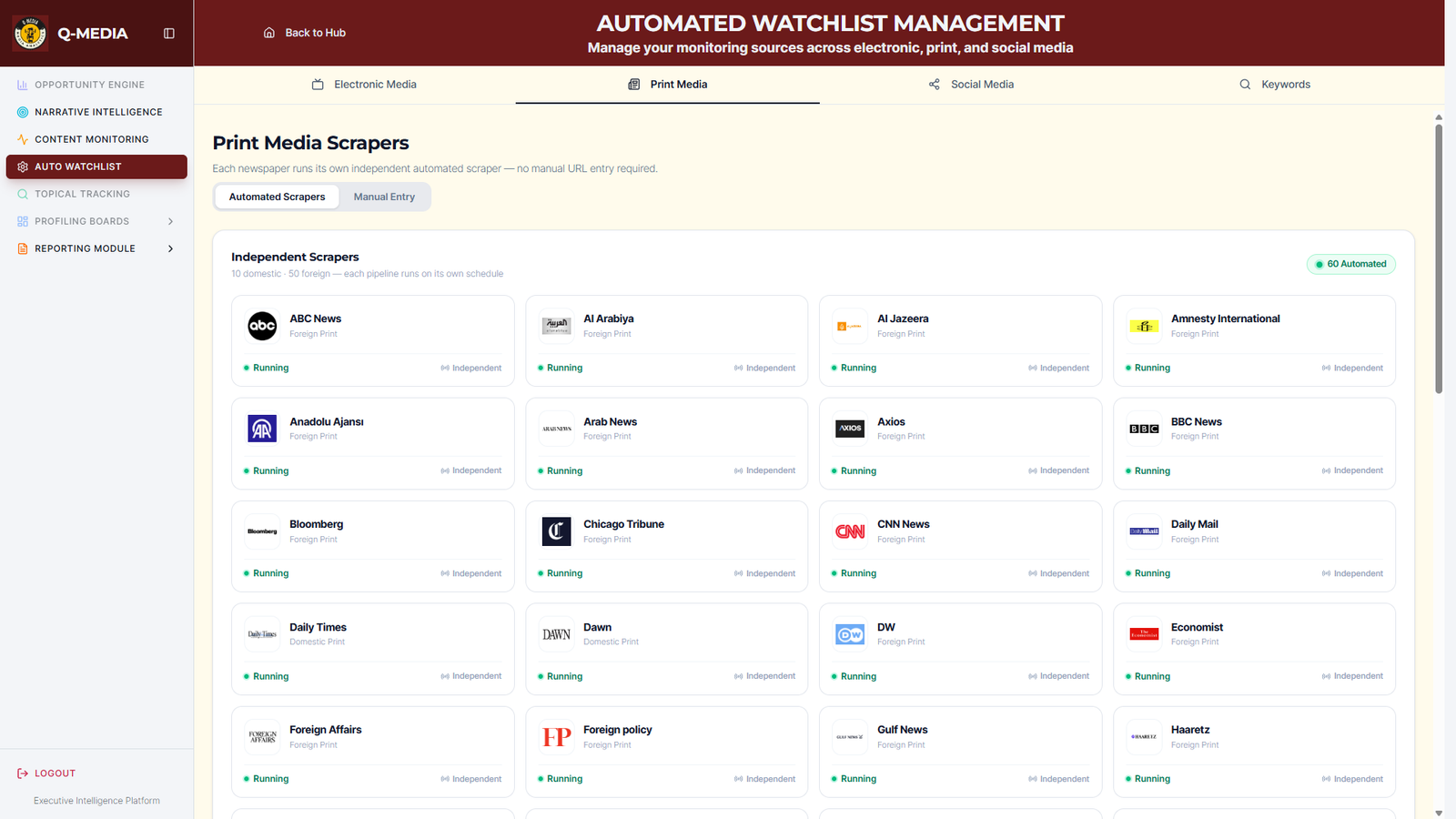
Task: Click the Independent Scrapers heading
Action: [295, 257]
